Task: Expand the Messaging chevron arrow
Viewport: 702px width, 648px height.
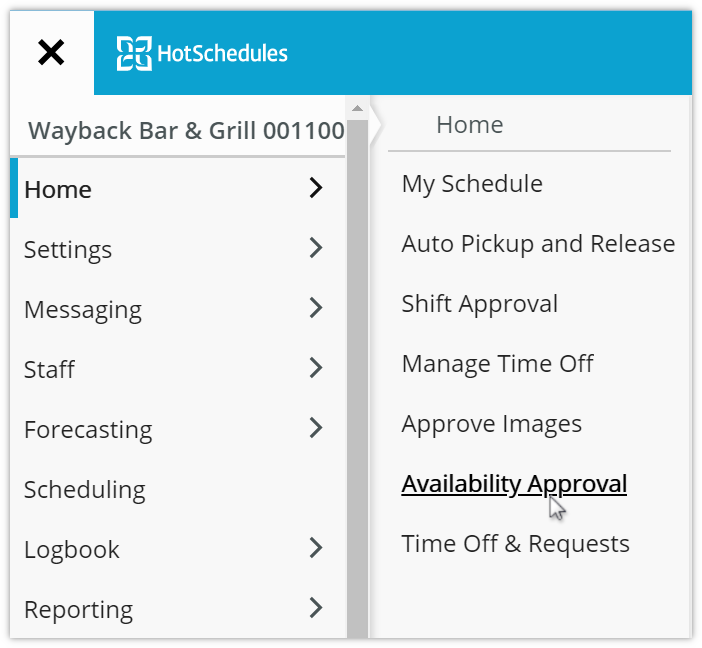Action: 316,308
